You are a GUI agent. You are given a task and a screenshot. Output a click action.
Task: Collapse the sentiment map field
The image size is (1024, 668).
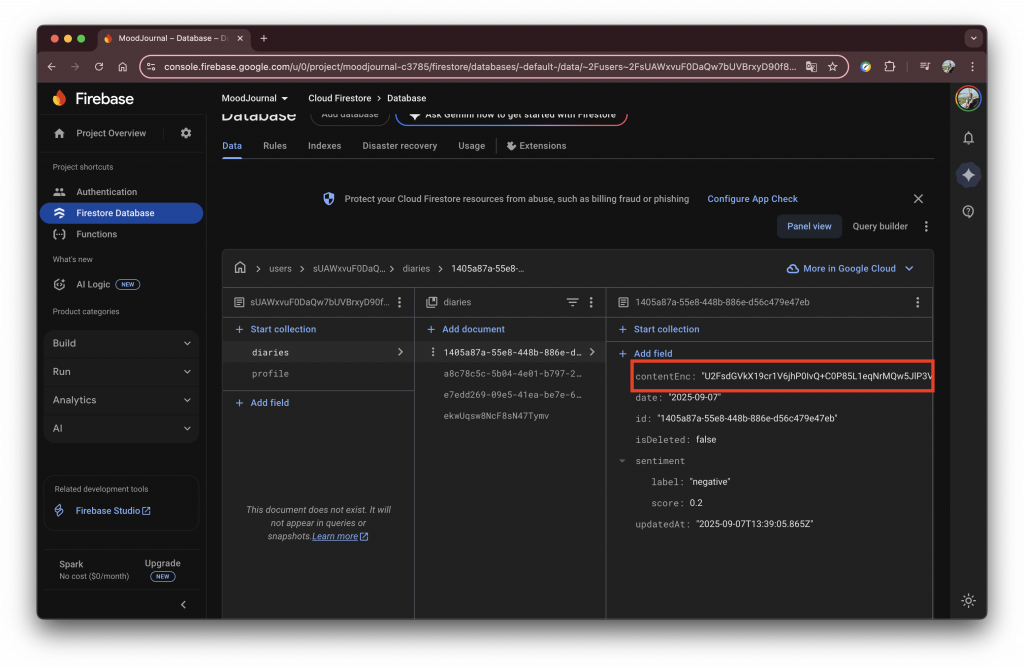(622, 461)
